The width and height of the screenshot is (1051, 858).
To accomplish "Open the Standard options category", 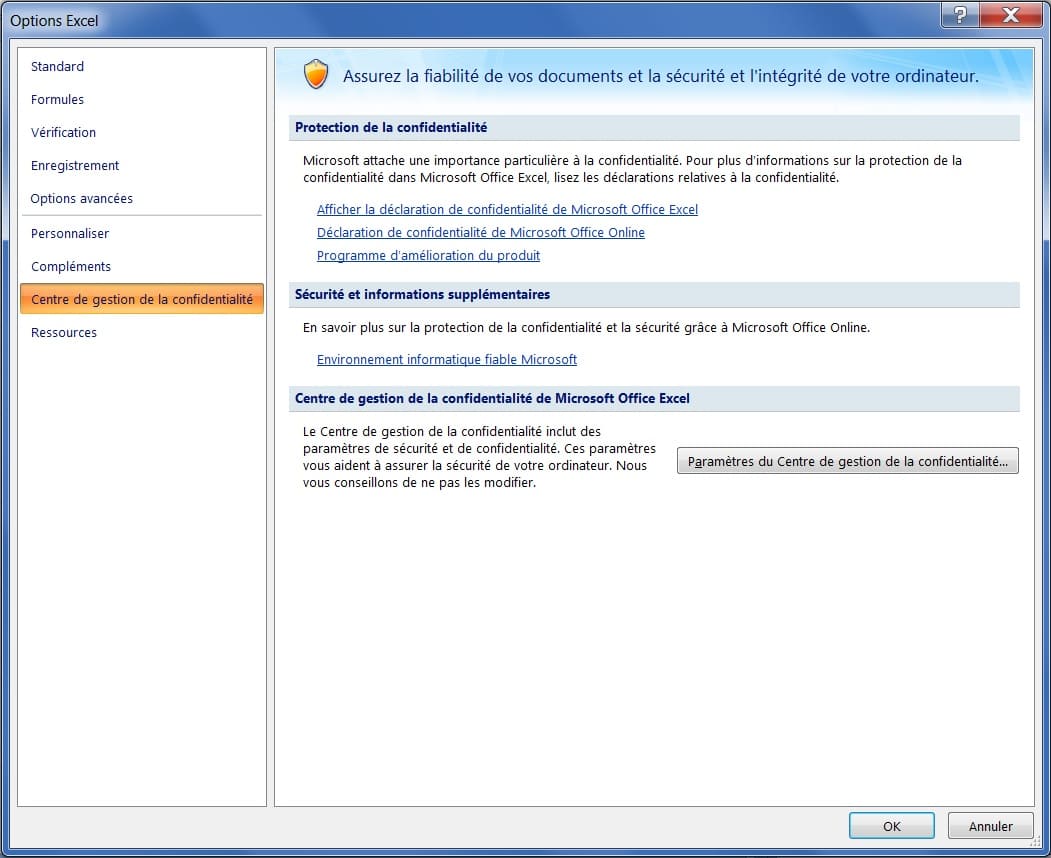I will pyautogui.click(x=58, y=66).
